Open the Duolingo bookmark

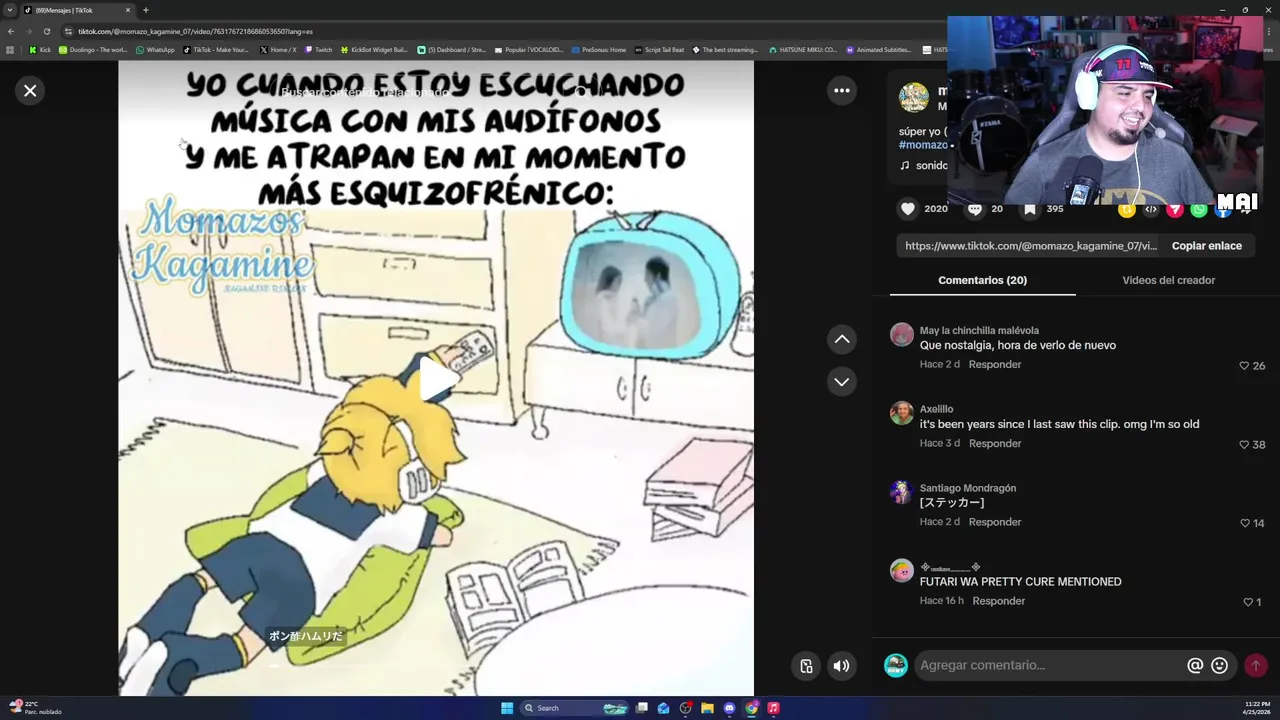[x=93, y=50]
